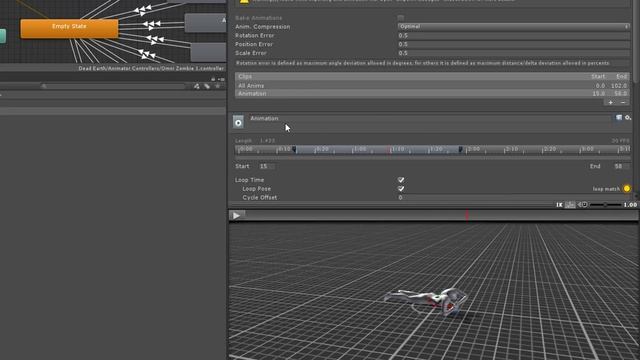Play the animation preview
Viewport: 640px width, 360px height.
236,216
